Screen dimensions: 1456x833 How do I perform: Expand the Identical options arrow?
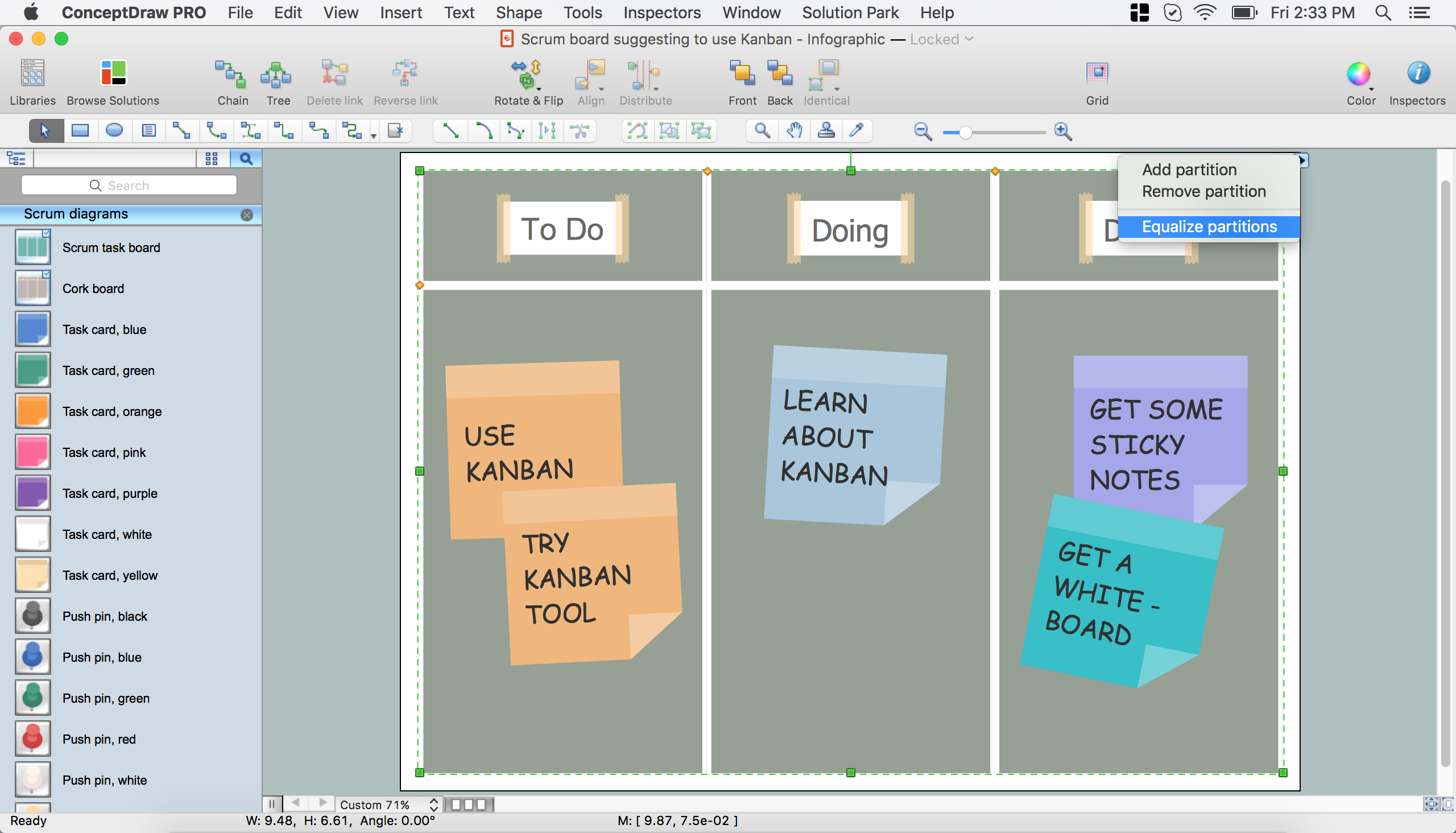point(837,89)
